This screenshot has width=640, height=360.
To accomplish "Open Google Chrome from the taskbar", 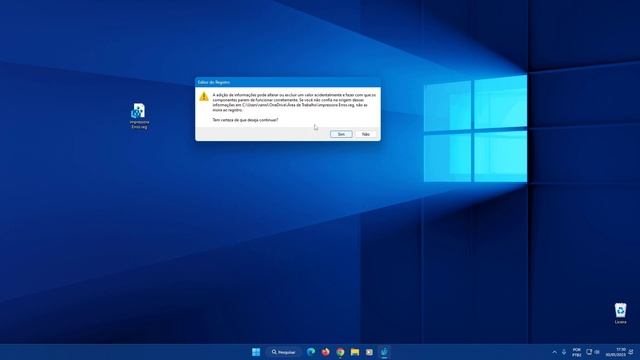I will 340,352.
